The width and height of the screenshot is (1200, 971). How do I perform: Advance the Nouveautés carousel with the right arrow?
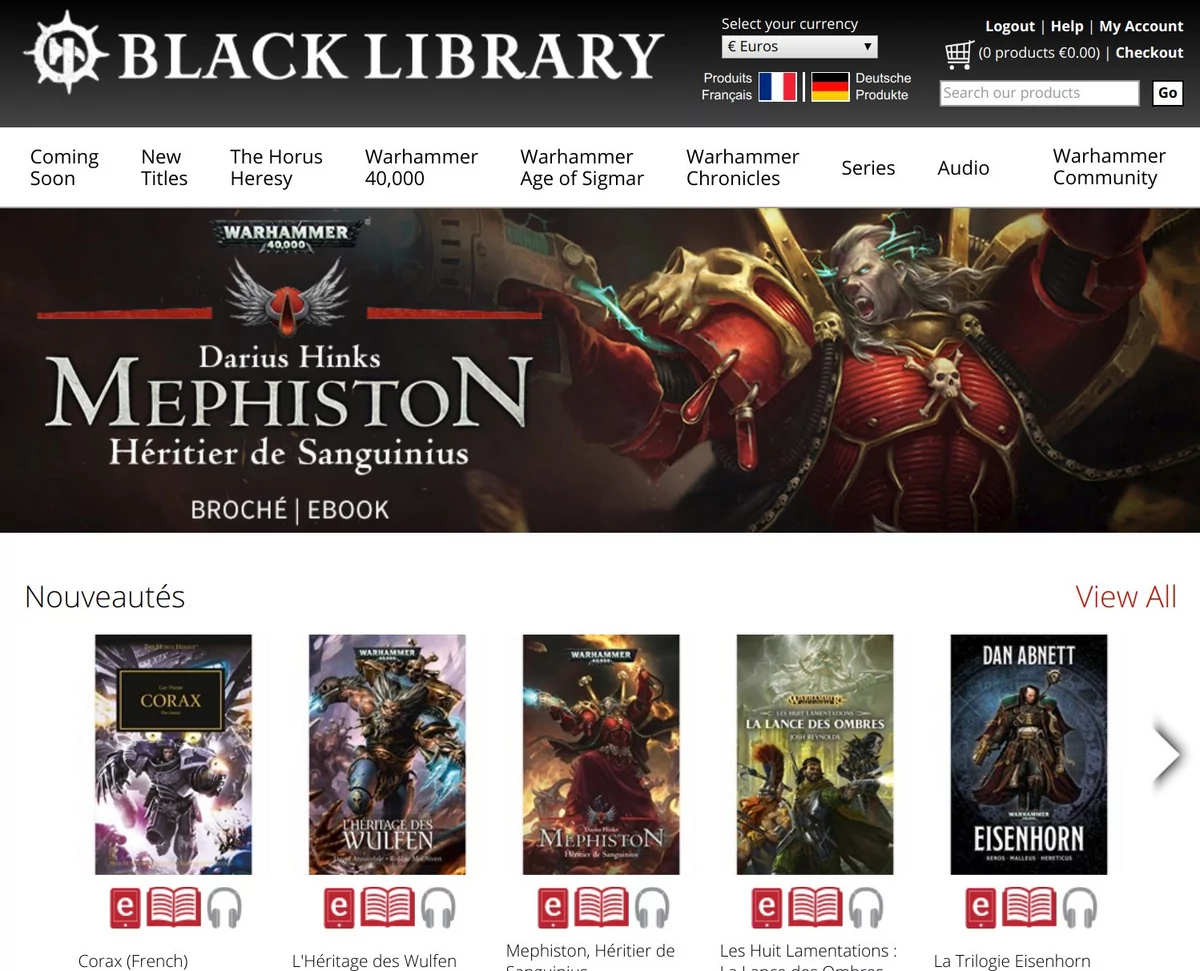click(1167, 755)
